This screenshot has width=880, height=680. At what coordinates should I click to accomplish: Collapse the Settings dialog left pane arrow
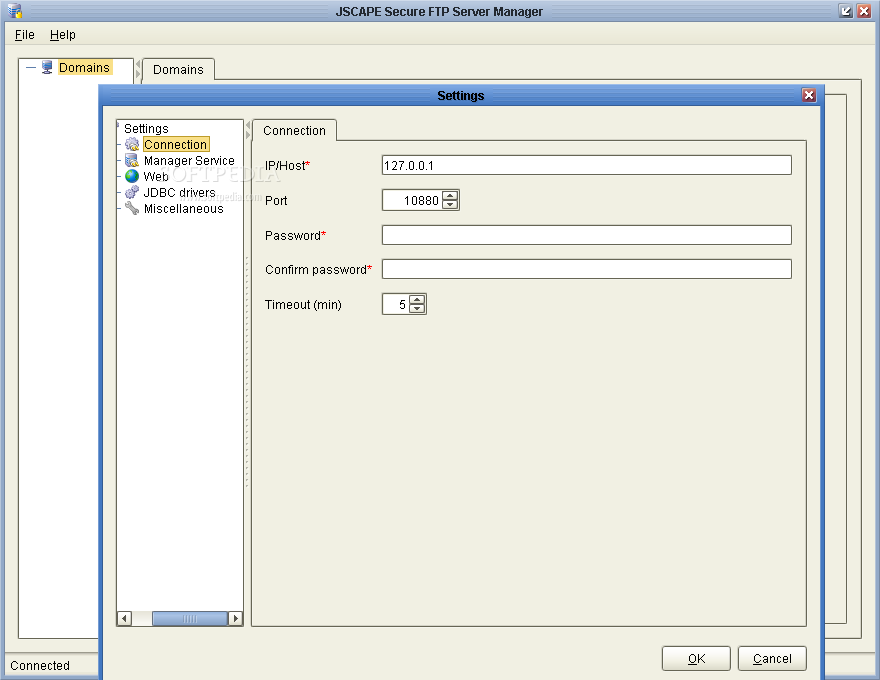click(x=248, y=125)
